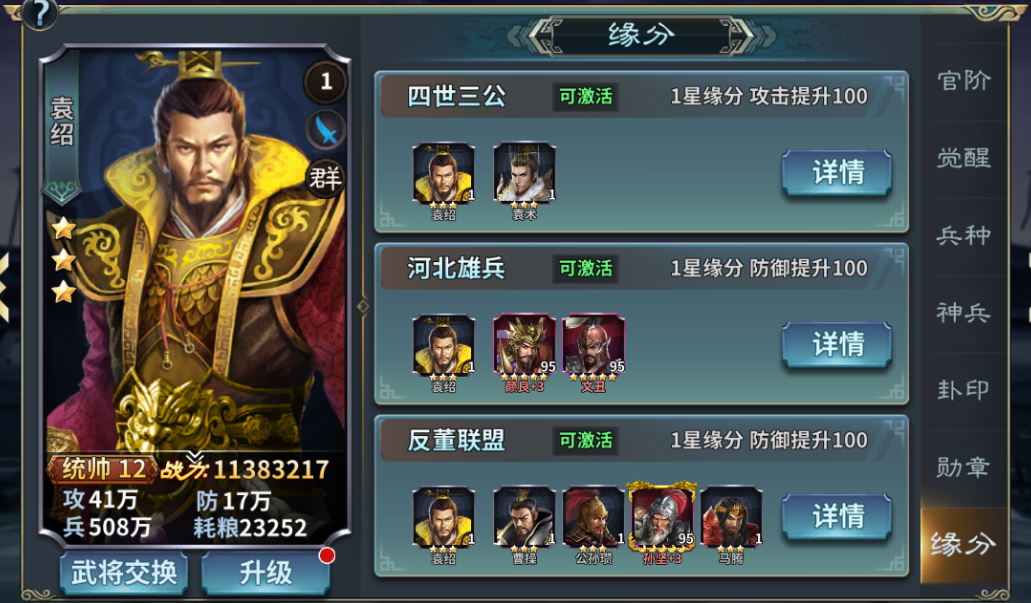
Task: Tap the blue feather troop icon
Action: point(326,130)
